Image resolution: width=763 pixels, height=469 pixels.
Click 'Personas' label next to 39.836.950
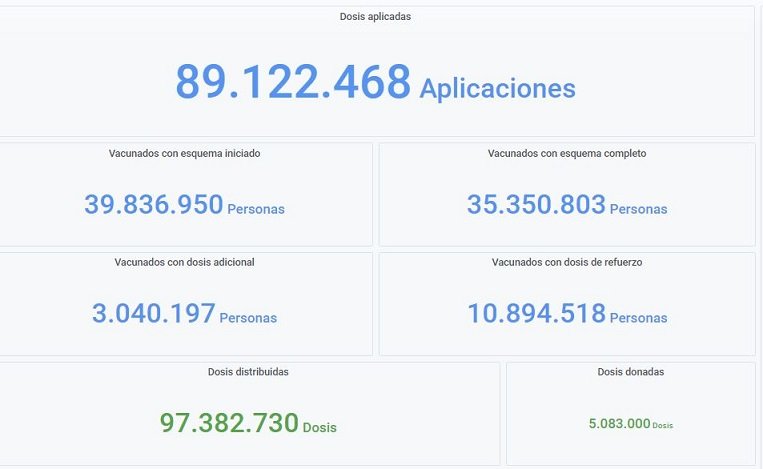(256, 209)
